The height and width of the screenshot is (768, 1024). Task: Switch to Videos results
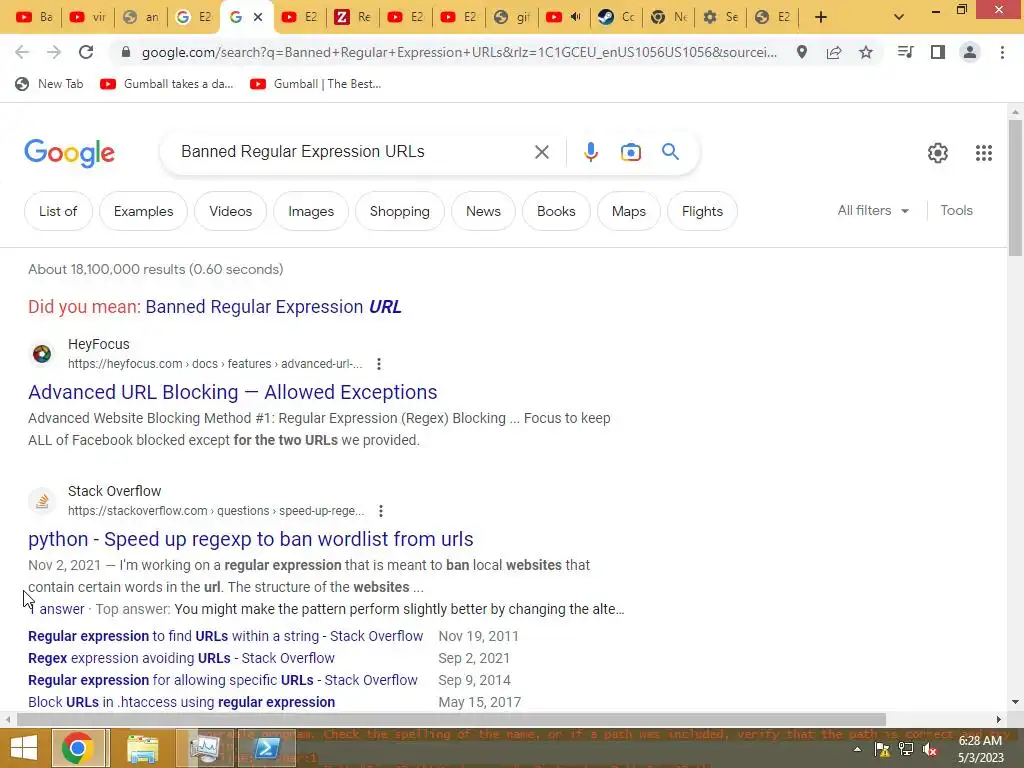tap(231, 211)
